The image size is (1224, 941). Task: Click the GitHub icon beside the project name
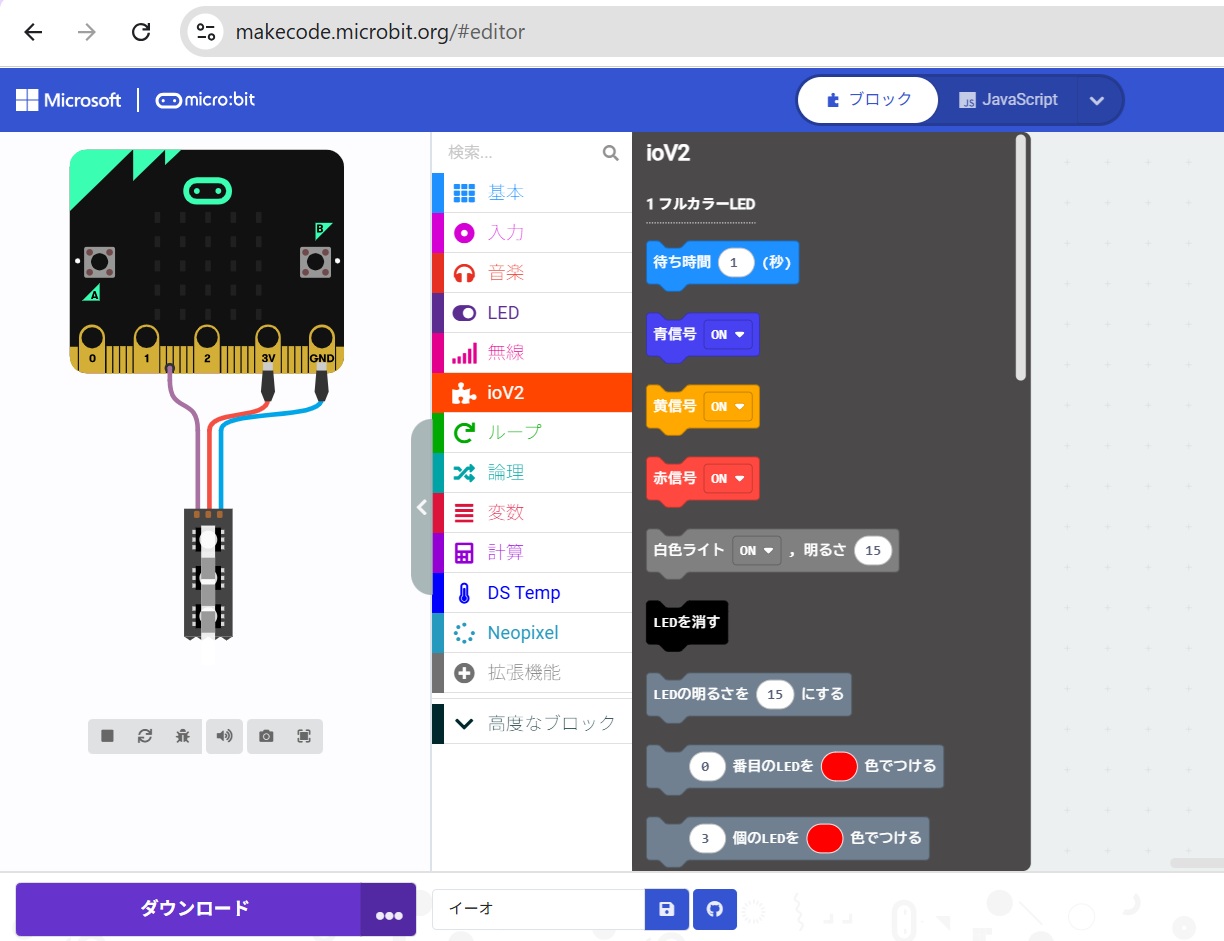(715, 910)
